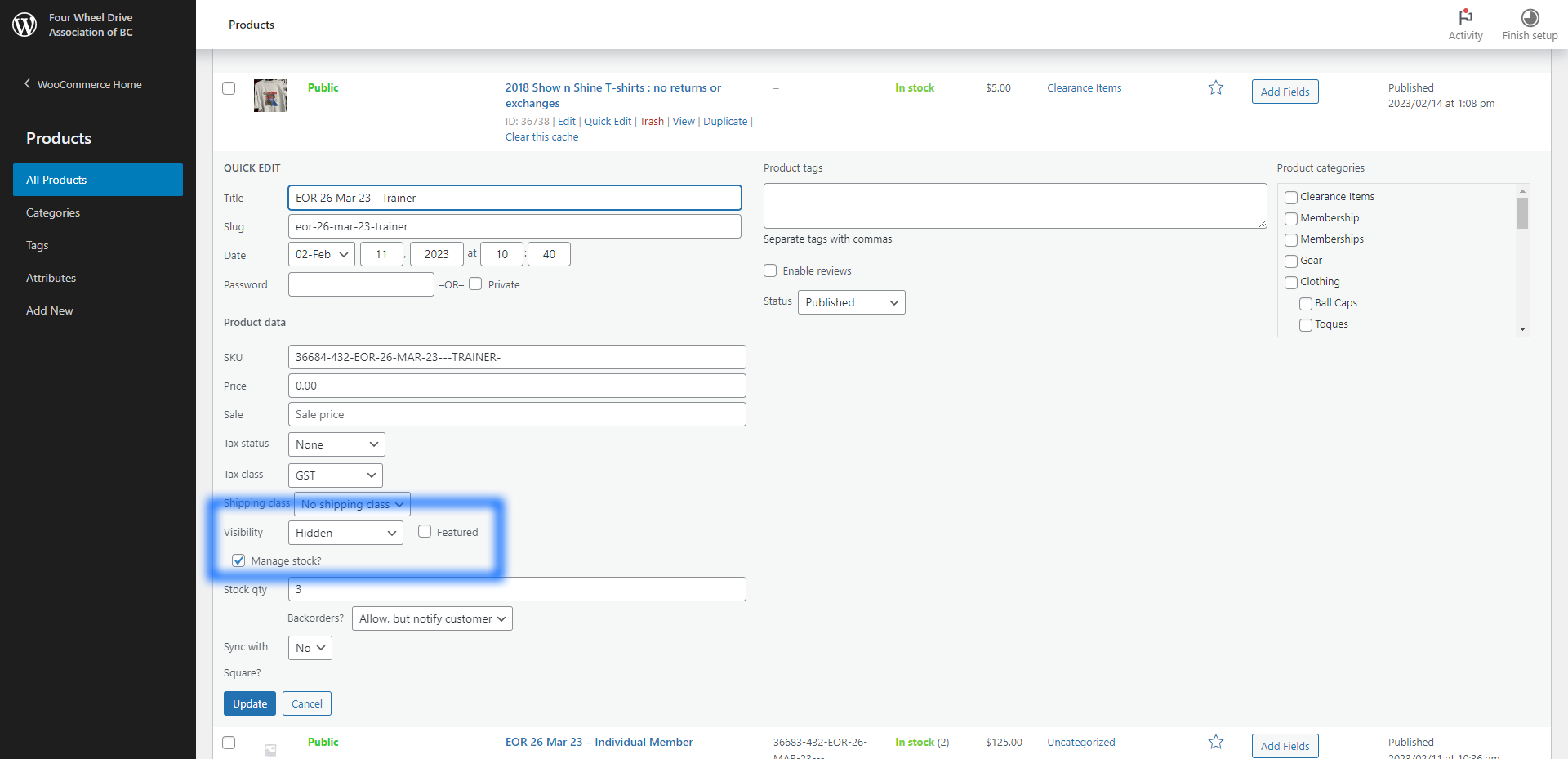Click the Trash link for the T-shirts product
This screenshot has width=1568, height=759.
click(652, 122)
